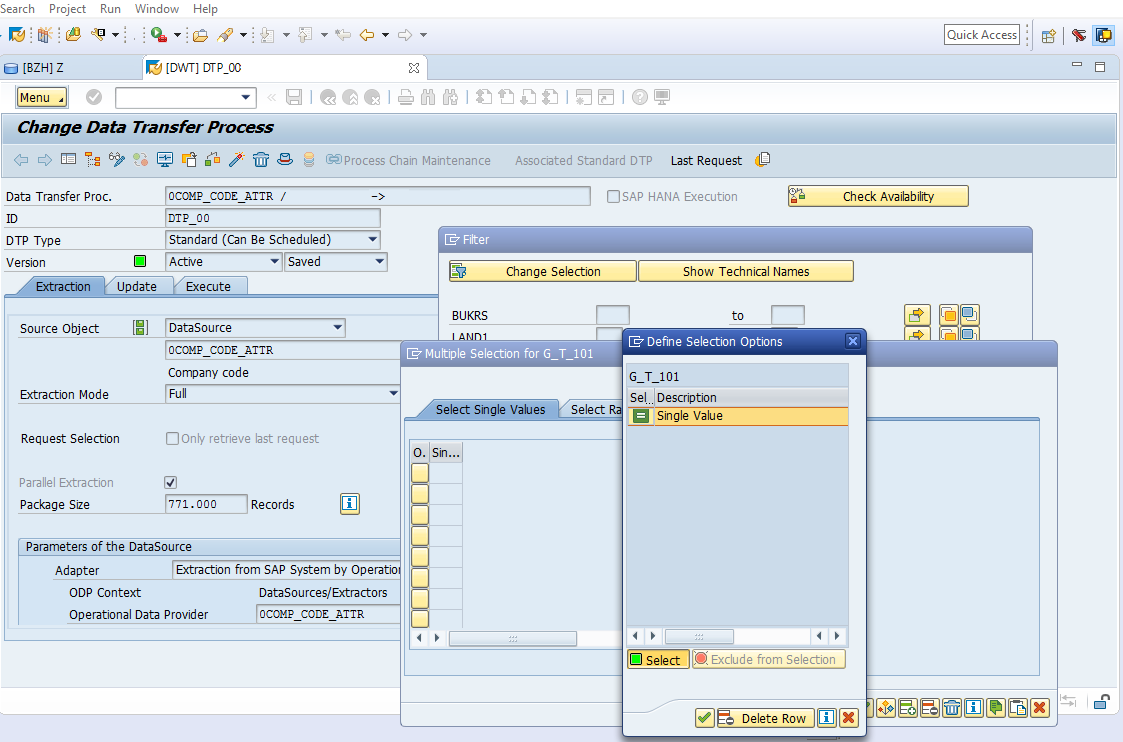Click the insert row icon in Multiple Selection toolbar
The image size is (1123, 742).
coord(908,708)
